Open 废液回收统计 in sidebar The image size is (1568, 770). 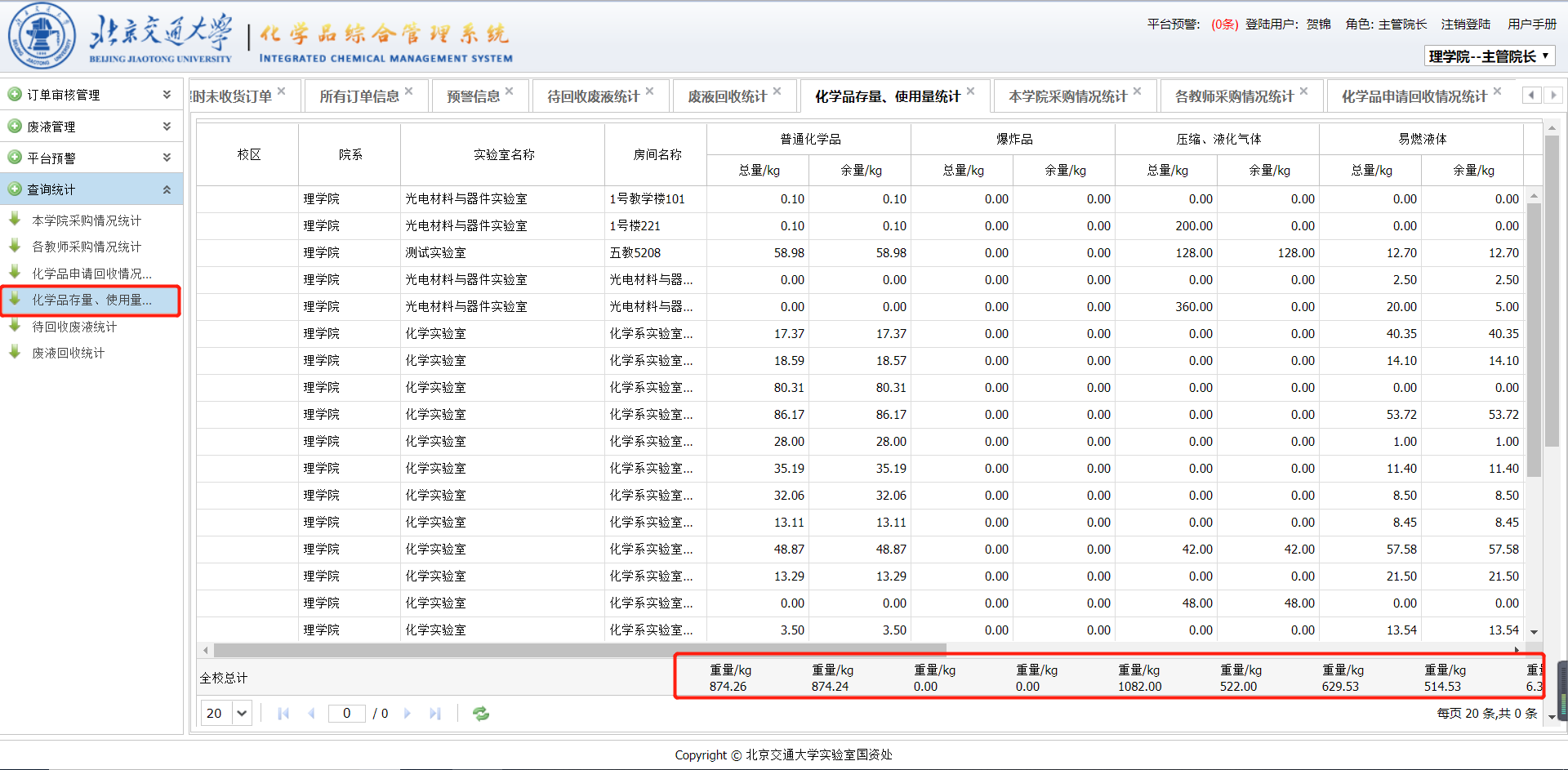click(x=68, y=353)
